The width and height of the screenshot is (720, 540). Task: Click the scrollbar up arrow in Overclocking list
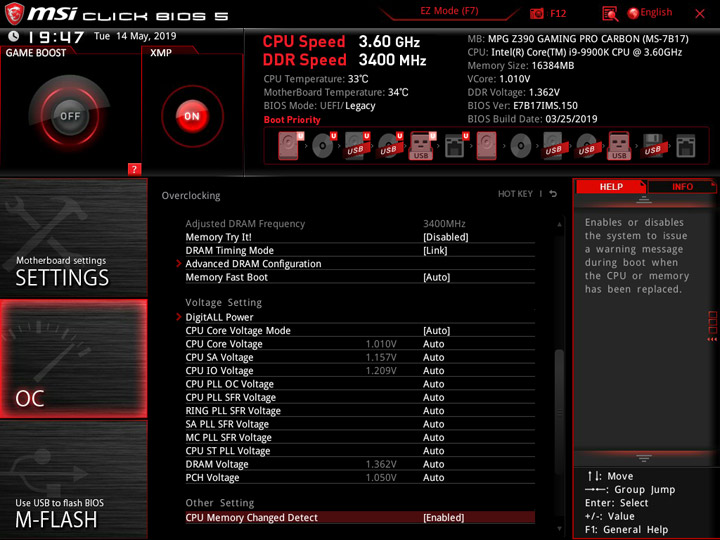[x=559, y=225]
